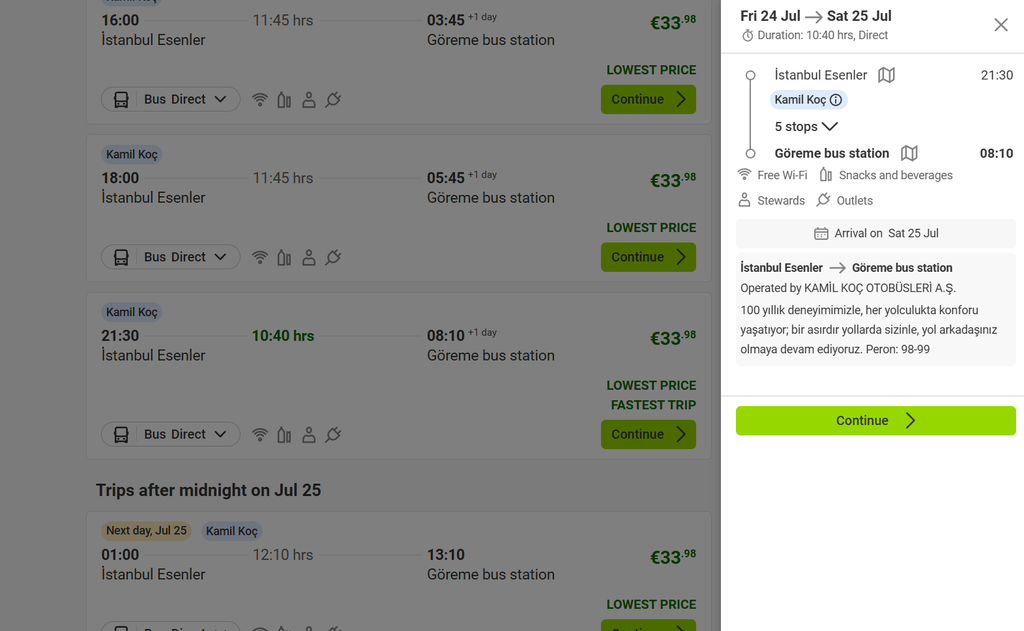Click Kamil Koç tag on 01:00 trip
This screenshot has width=1024, height=631.
pyautogui.click(x=232, y=531)
